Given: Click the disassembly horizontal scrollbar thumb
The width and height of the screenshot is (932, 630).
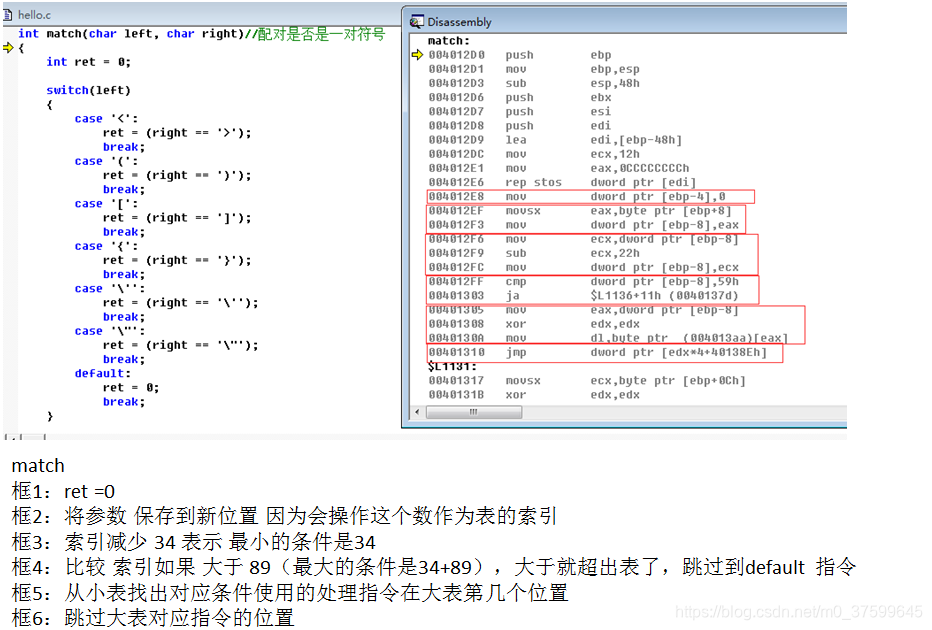Looking at the screenshot, I should tap(474, 412).
